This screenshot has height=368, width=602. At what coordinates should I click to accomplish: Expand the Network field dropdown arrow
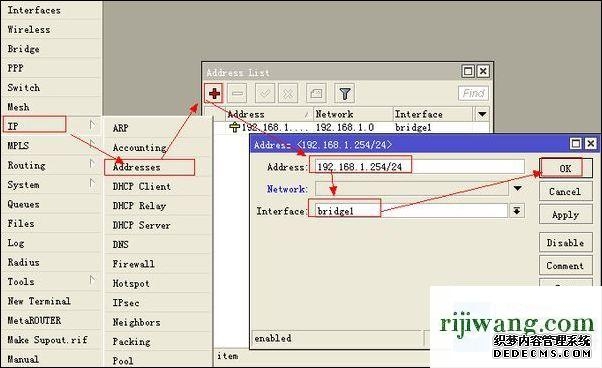(x=518, y=188)
